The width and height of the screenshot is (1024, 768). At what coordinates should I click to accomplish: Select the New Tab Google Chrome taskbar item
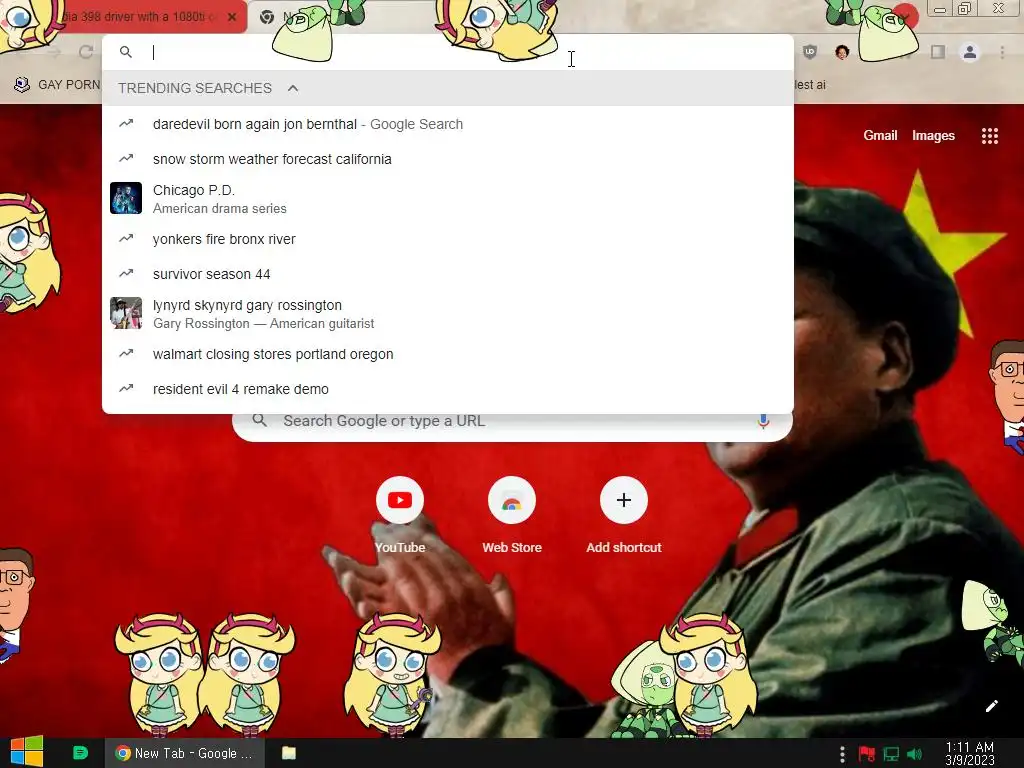(x=185, y=753)
